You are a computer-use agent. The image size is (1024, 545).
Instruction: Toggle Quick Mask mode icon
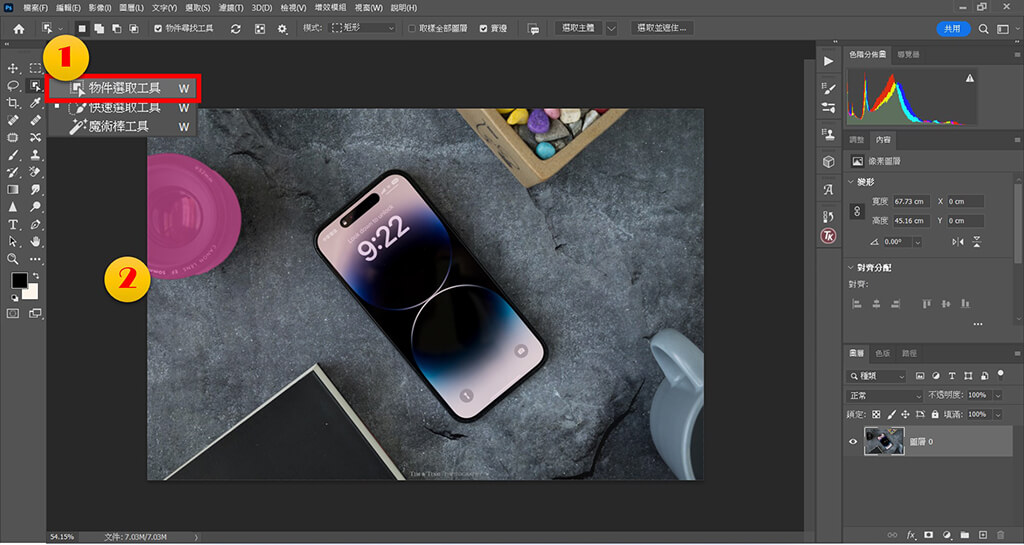(x=12, y=314)
